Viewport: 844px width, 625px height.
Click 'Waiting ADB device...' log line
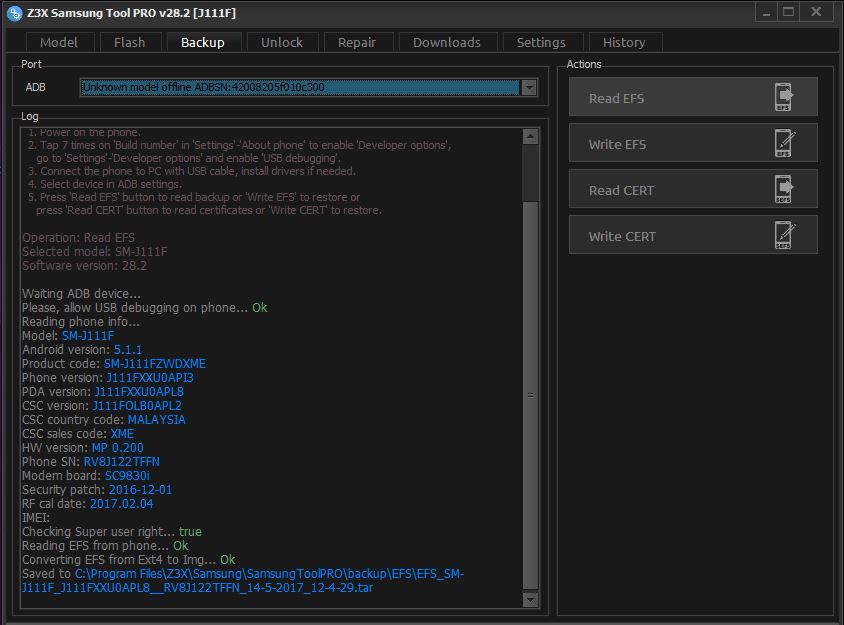pyautogui.click(x=81, y=294)
